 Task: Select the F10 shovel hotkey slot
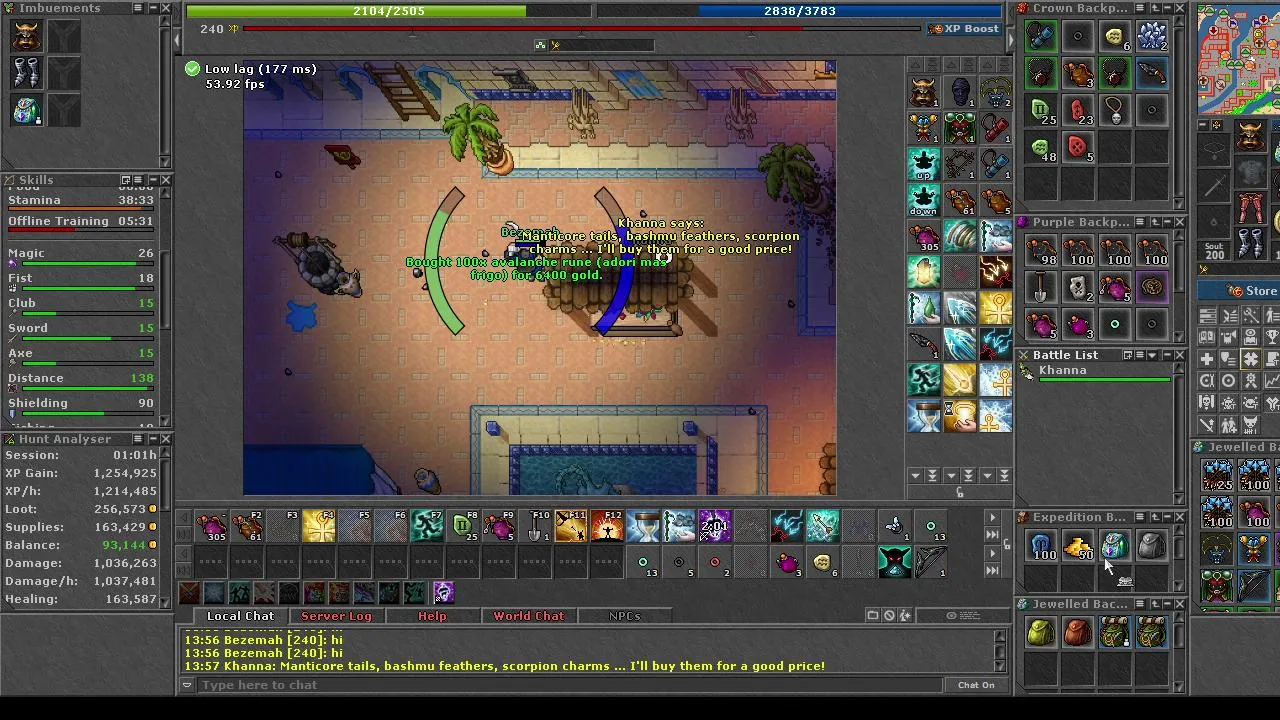point(536,526)
